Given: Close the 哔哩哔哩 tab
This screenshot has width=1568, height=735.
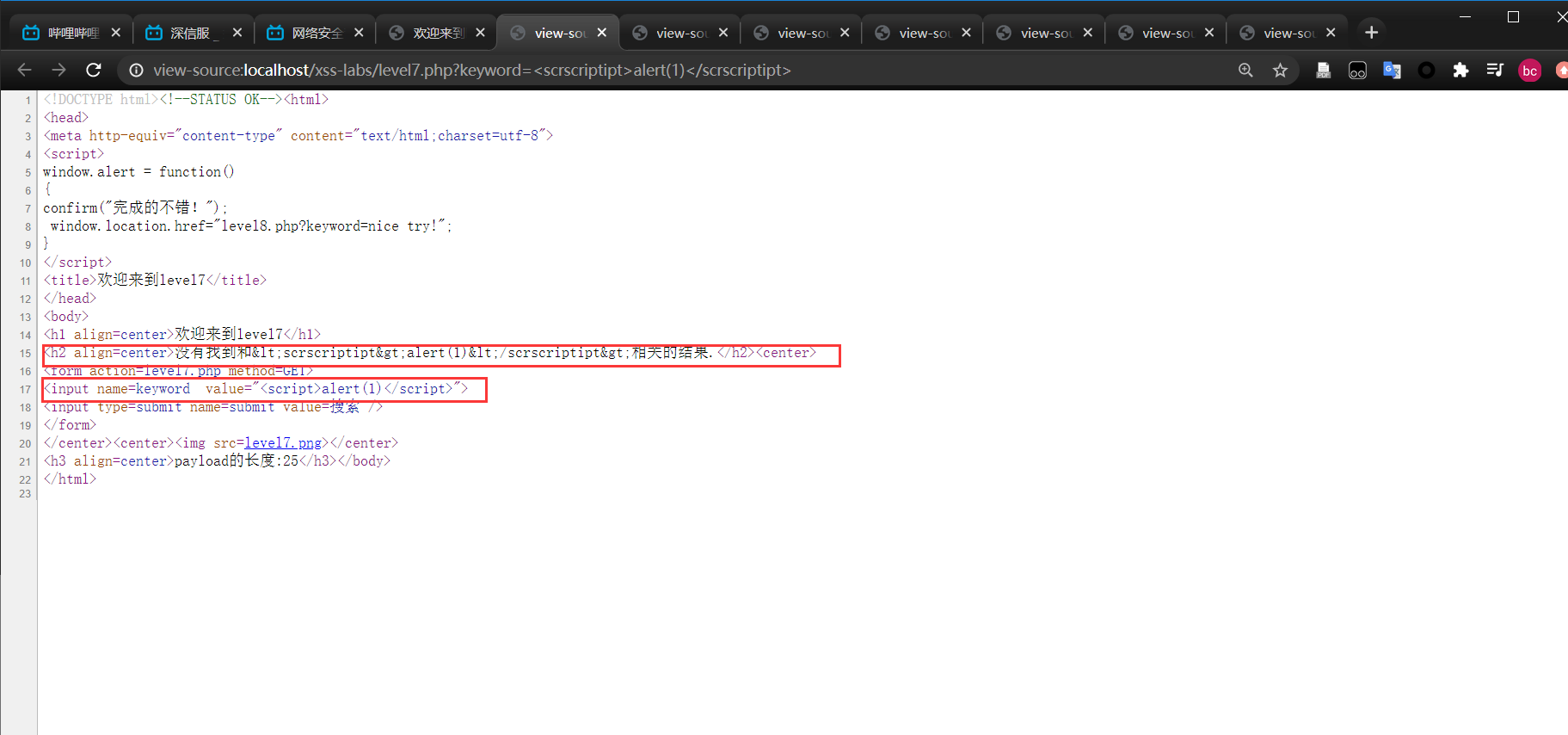Looking at the screenshot, I should (116, 33).
